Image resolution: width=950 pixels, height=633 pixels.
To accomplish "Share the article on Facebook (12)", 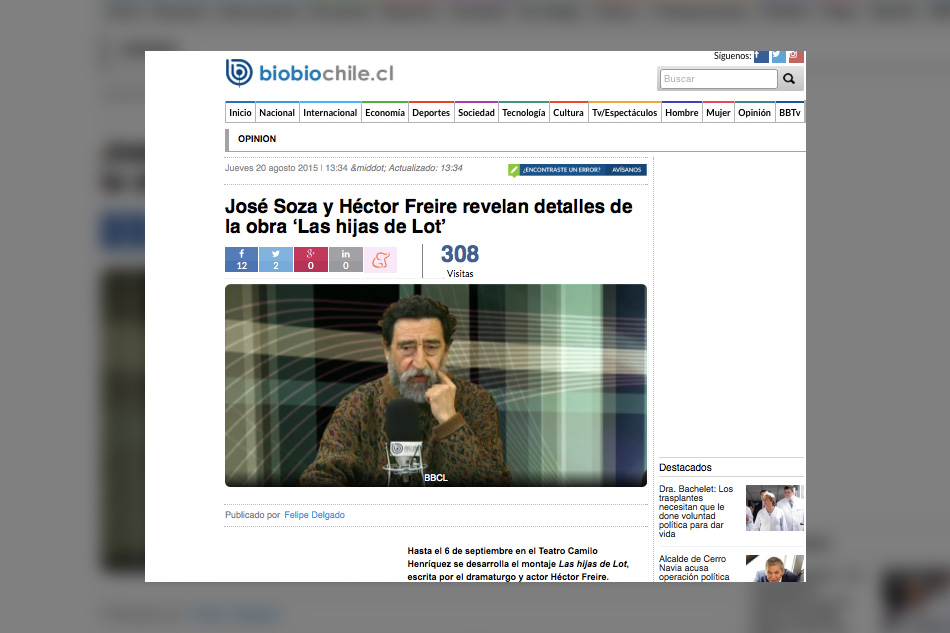I will coord(241,259).
